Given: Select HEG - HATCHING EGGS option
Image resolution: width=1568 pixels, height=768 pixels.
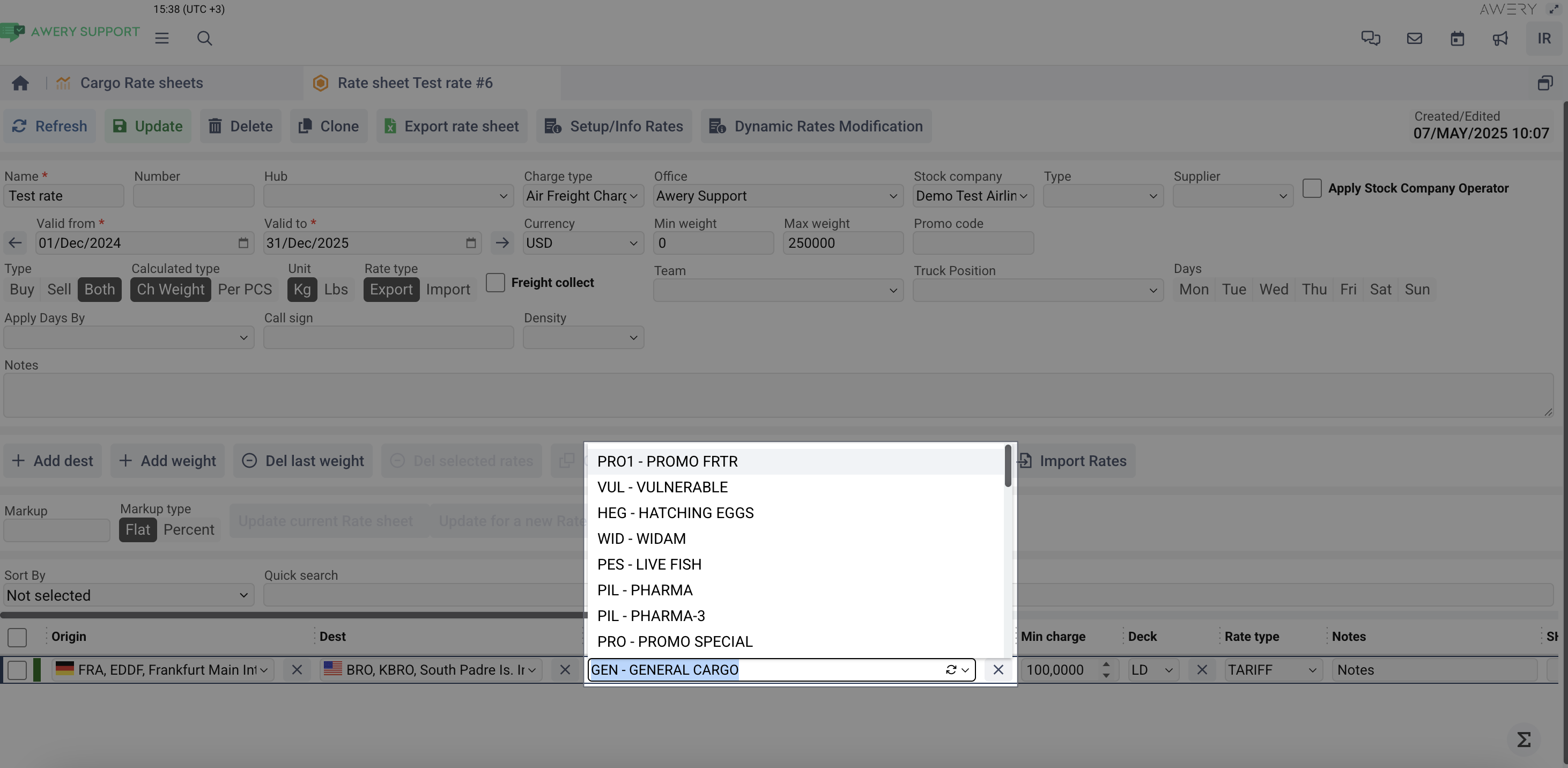Looking at the screenshot, I should click(675, 513).
